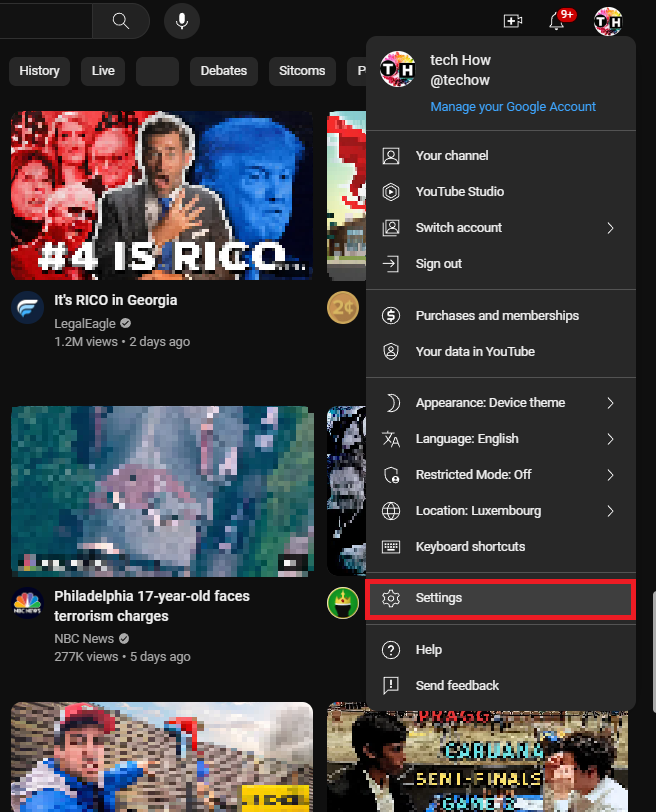This screenshot has height=812, width=656.
Task: Select the Live filter chip
Action: pyautogui.click(x=103, y=71)
